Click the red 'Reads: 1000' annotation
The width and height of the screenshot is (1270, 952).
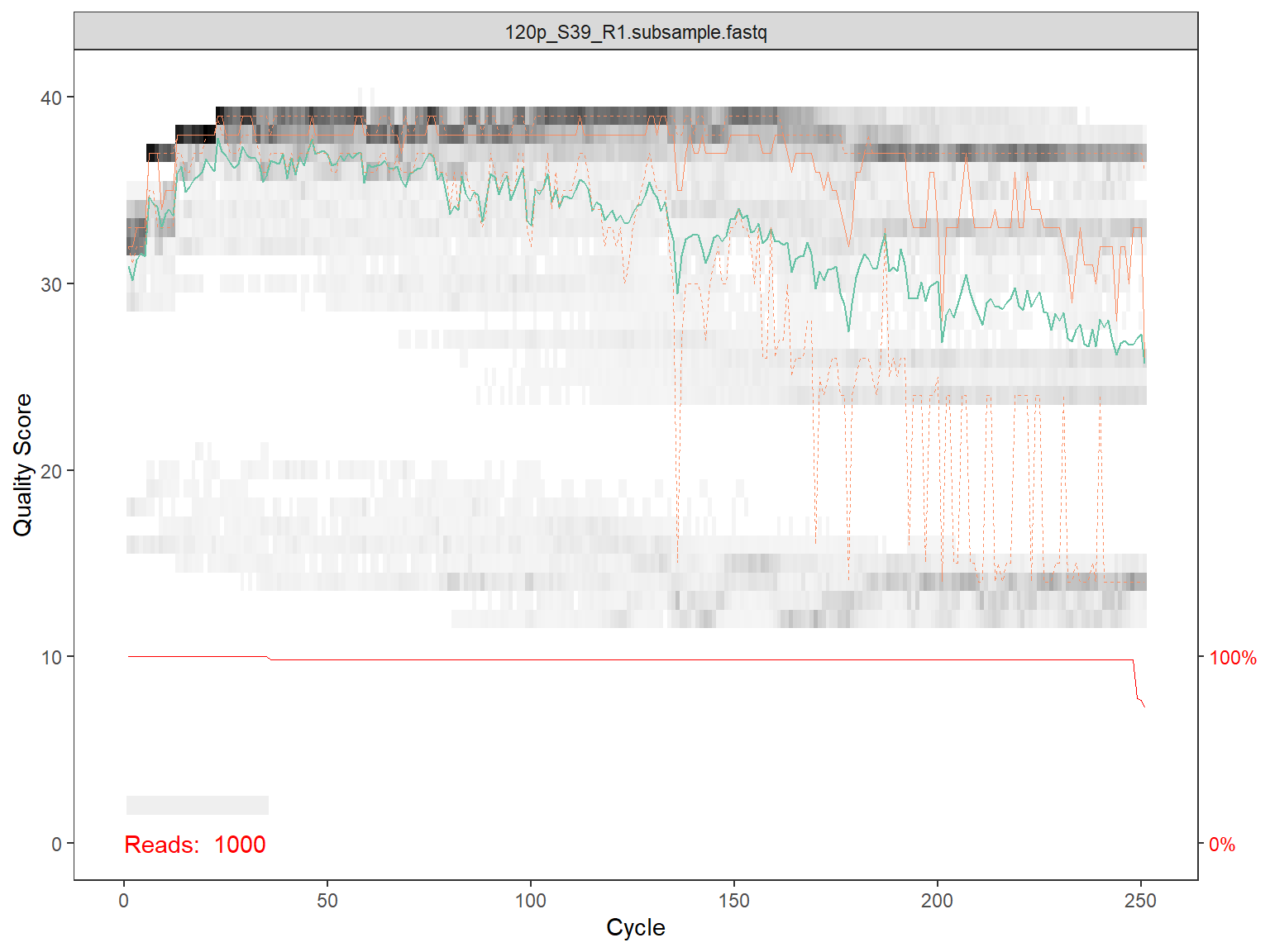click(x=195, y=845)
